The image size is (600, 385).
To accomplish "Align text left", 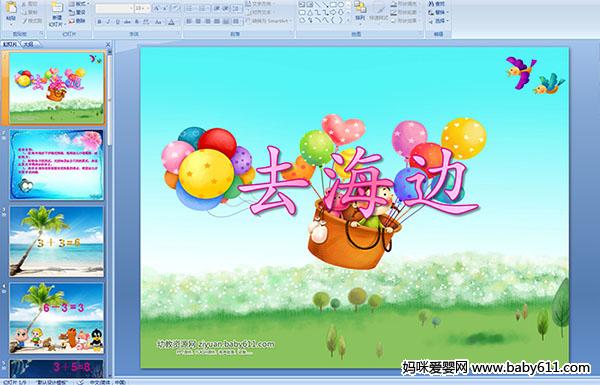I will (189, 21).
